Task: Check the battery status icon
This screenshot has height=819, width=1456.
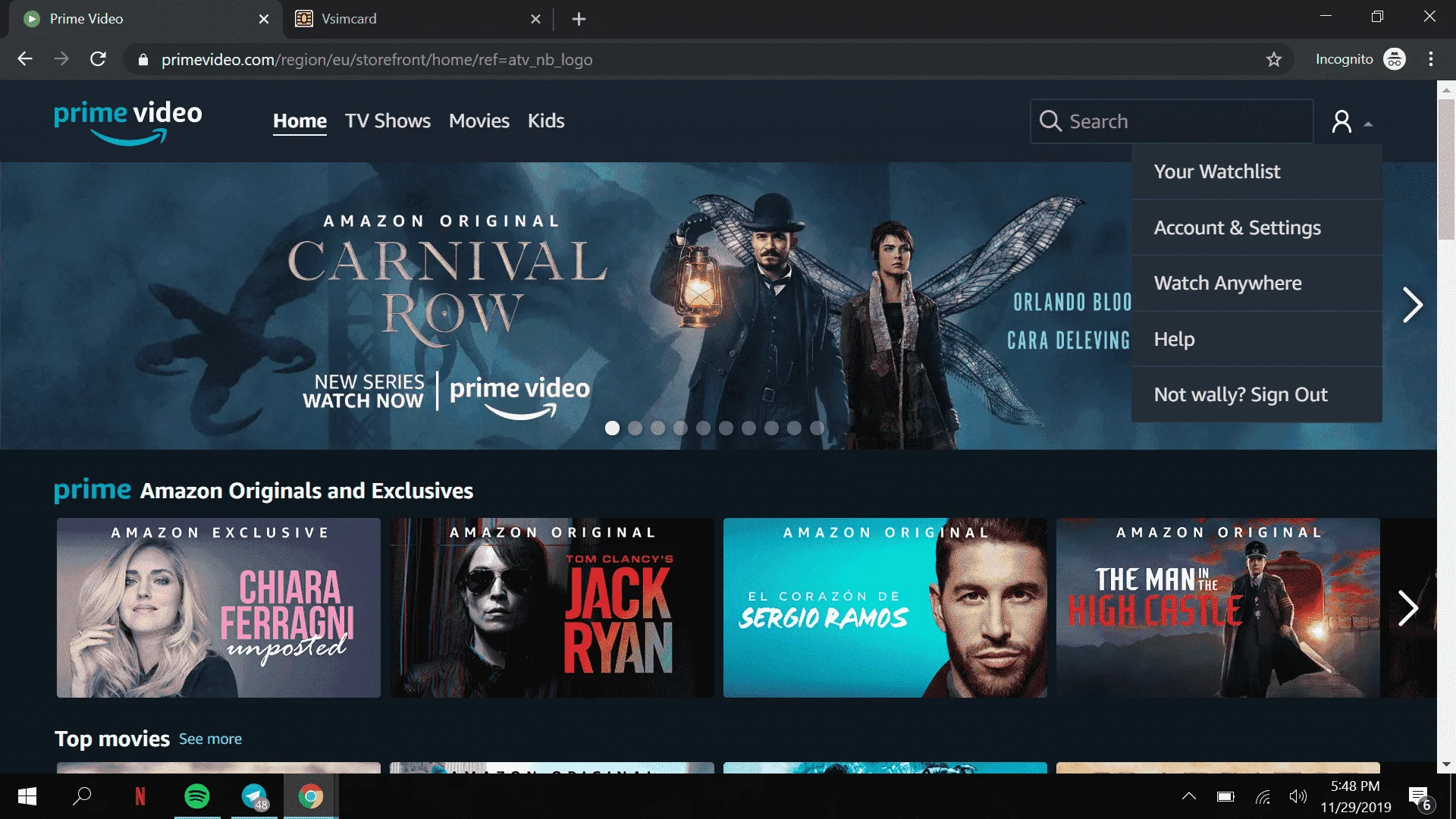Action: [1225, 796]
